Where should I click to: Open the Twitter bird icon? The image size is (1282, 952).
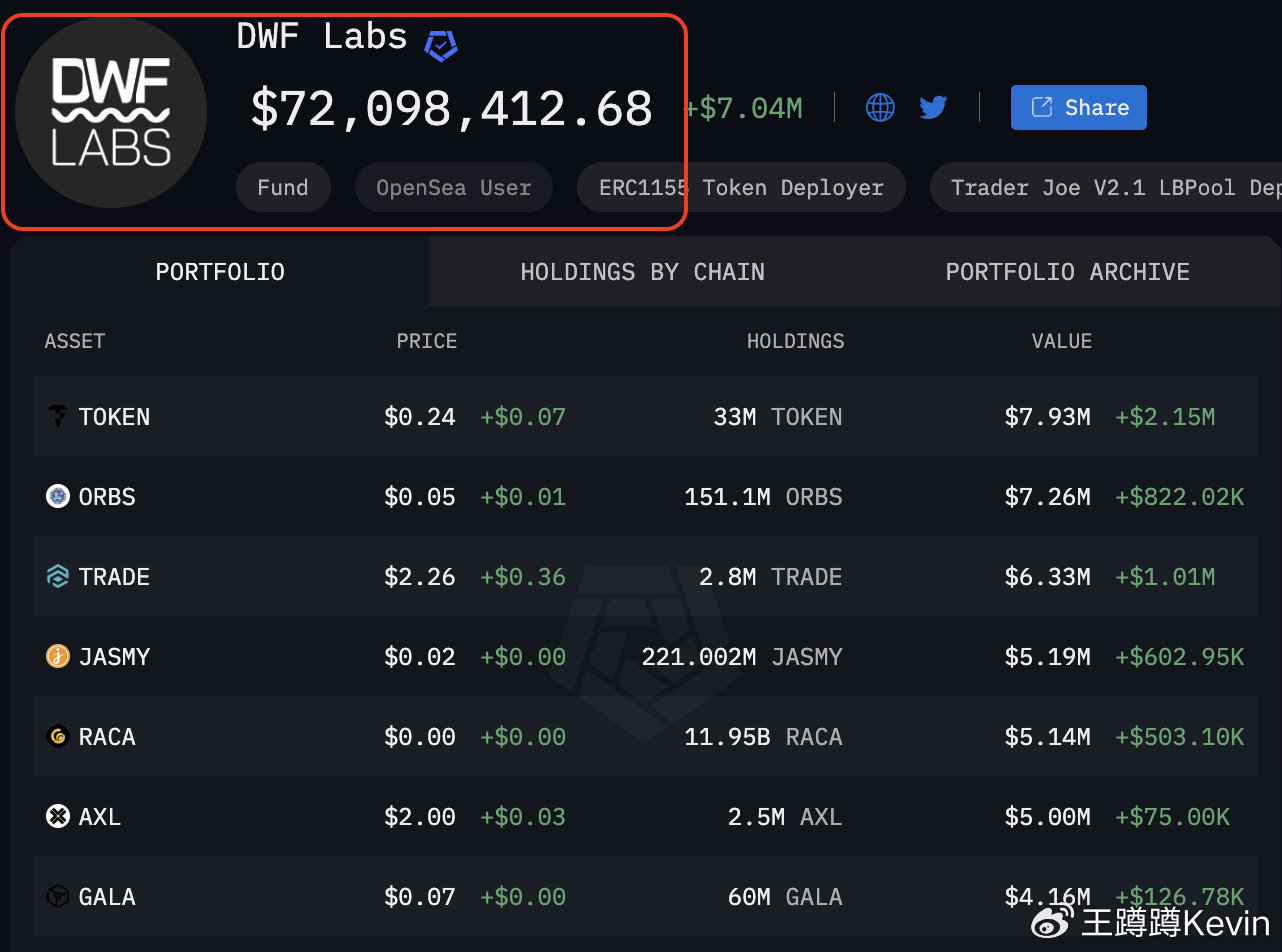coord(933,107)
